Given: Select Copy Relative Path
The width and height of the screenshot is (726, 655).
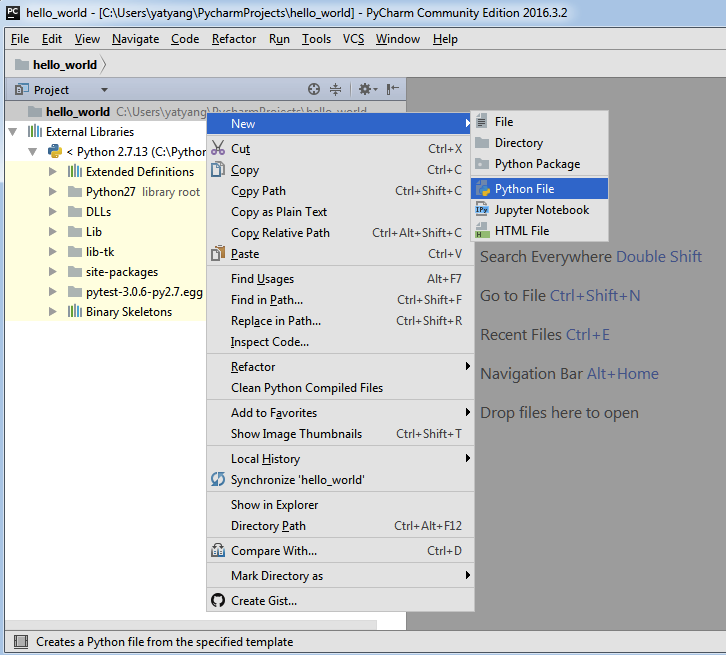Looking at the screenshot, I should [340, 232].
